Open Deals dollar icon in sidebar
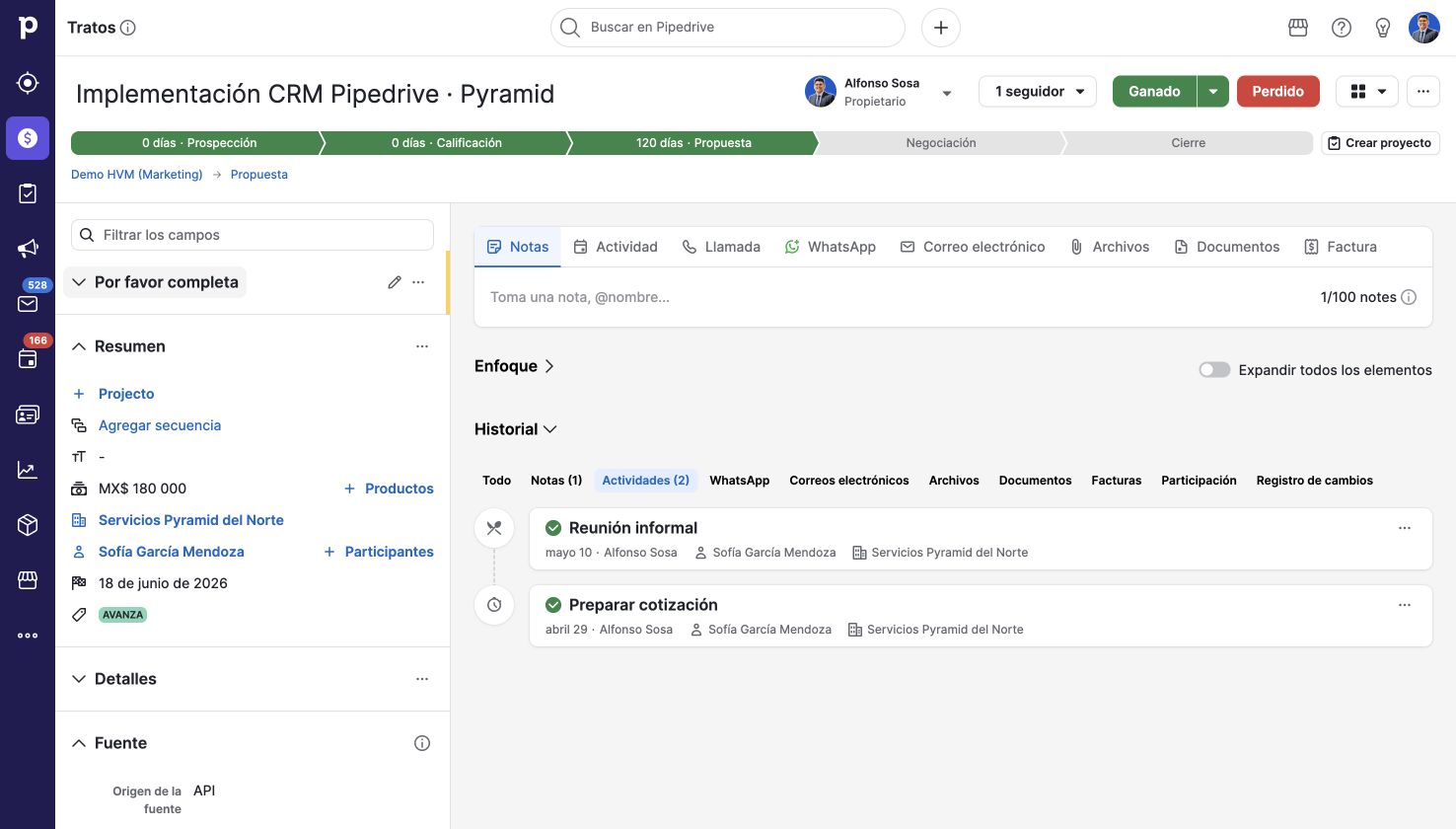The image size is (1456, 829). (28, 138)
